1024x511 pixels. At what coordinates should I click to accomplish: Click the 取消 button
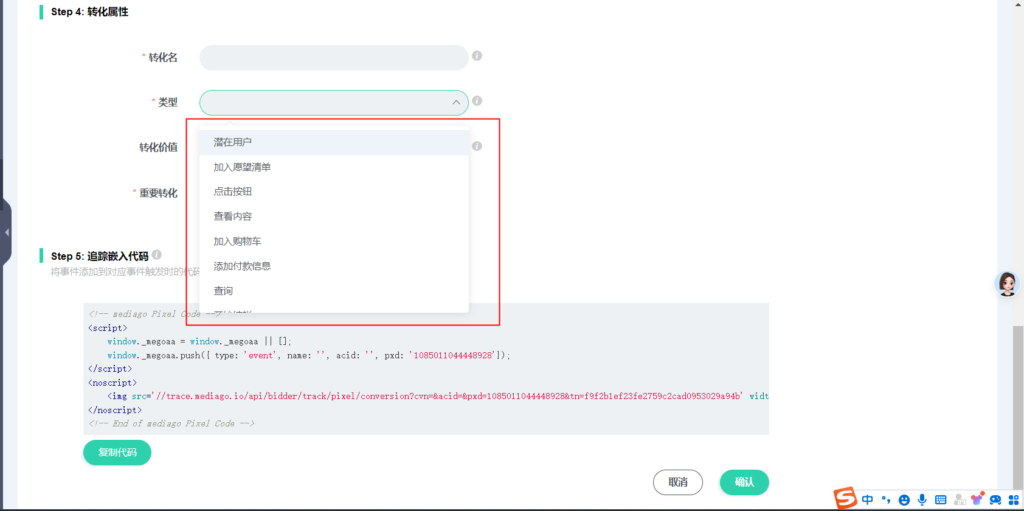[x=678, y=482]
